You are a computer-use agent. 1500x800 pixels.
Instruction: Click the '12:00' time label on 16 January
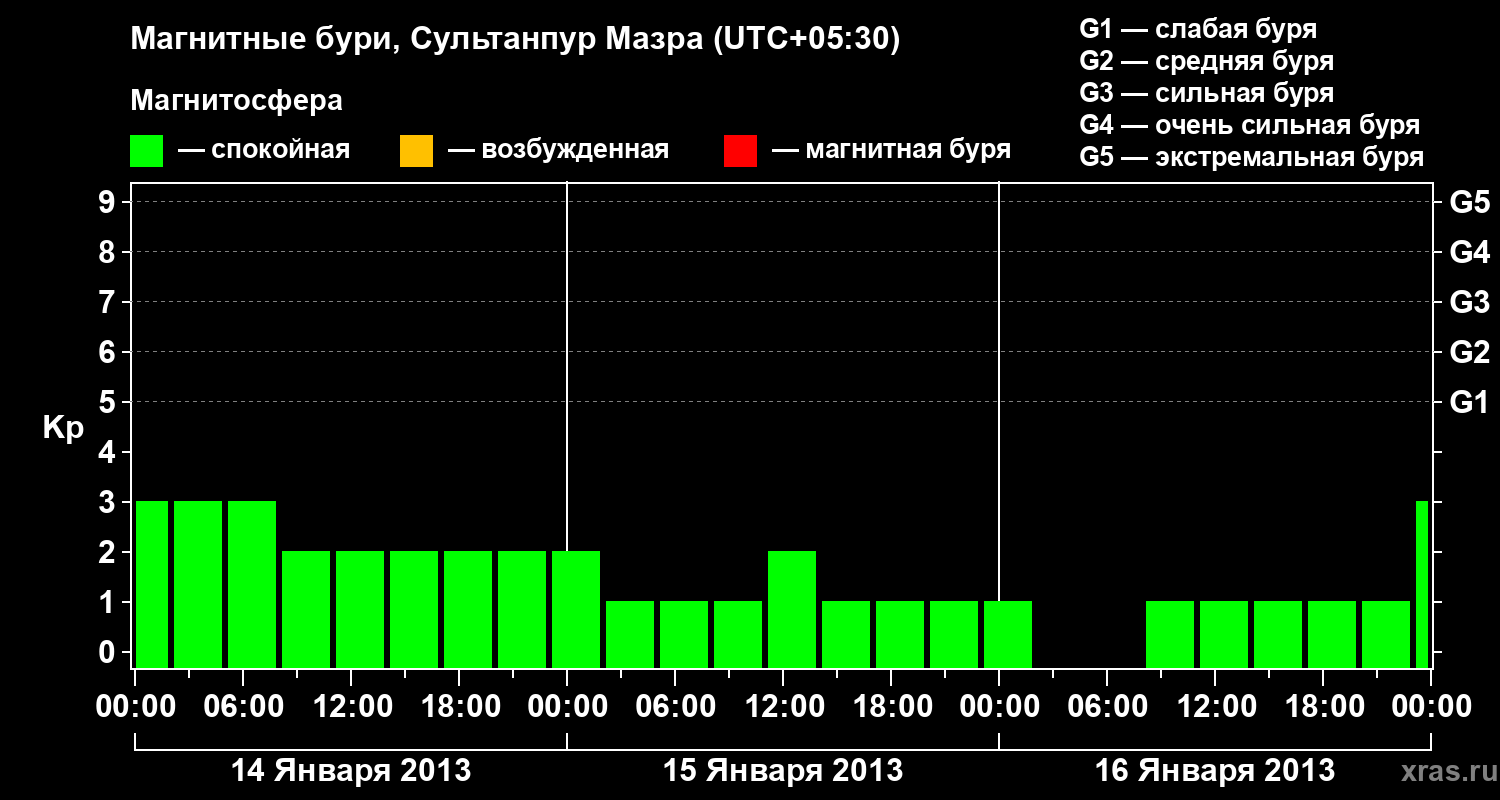tap(1215, 707)
